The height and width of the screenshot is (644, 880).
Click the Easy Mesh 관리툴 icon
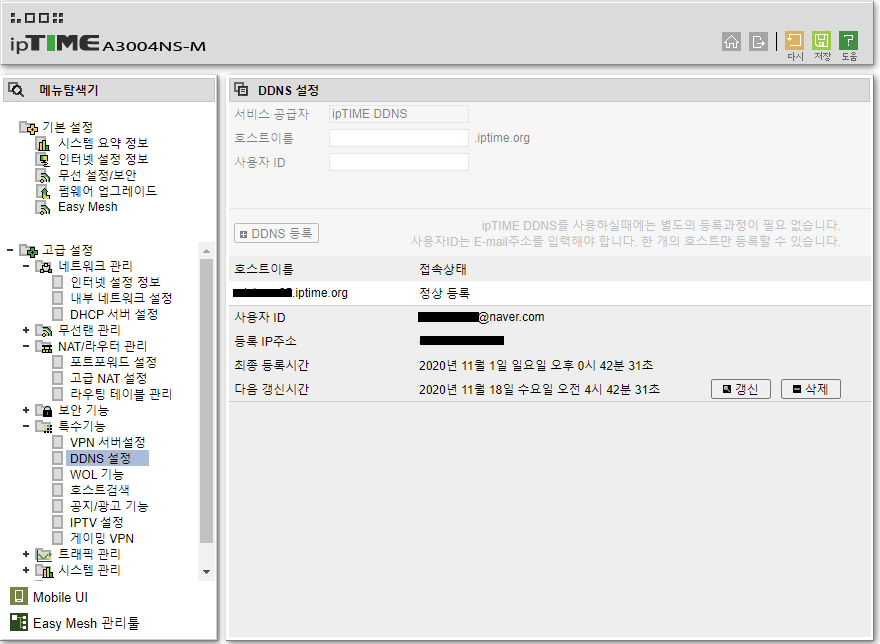(19, 622)
